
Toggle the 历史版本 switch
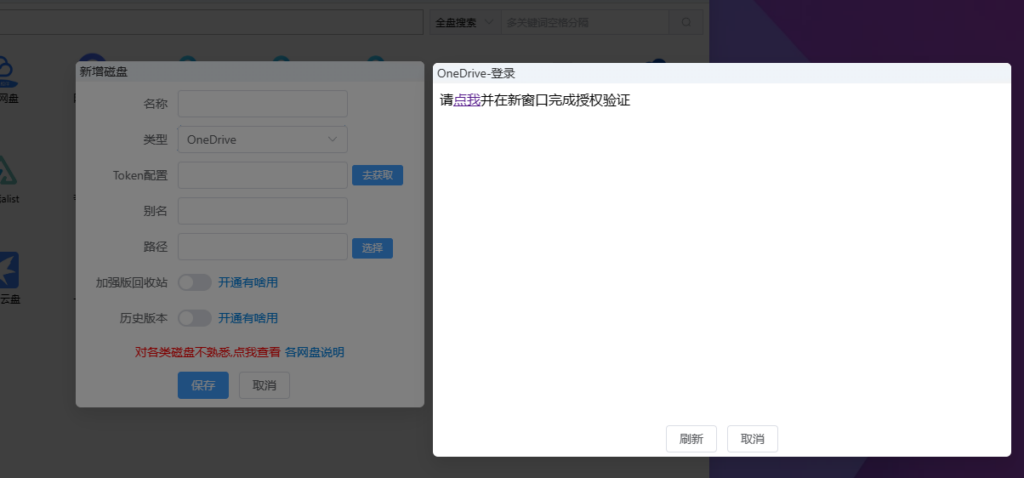[x=195, y=318]
